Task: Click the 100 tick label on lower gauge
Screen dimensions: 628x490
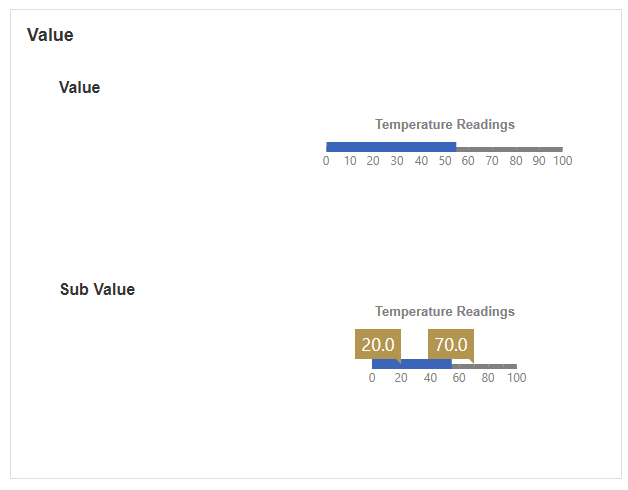Action: [x=517, y=378]
